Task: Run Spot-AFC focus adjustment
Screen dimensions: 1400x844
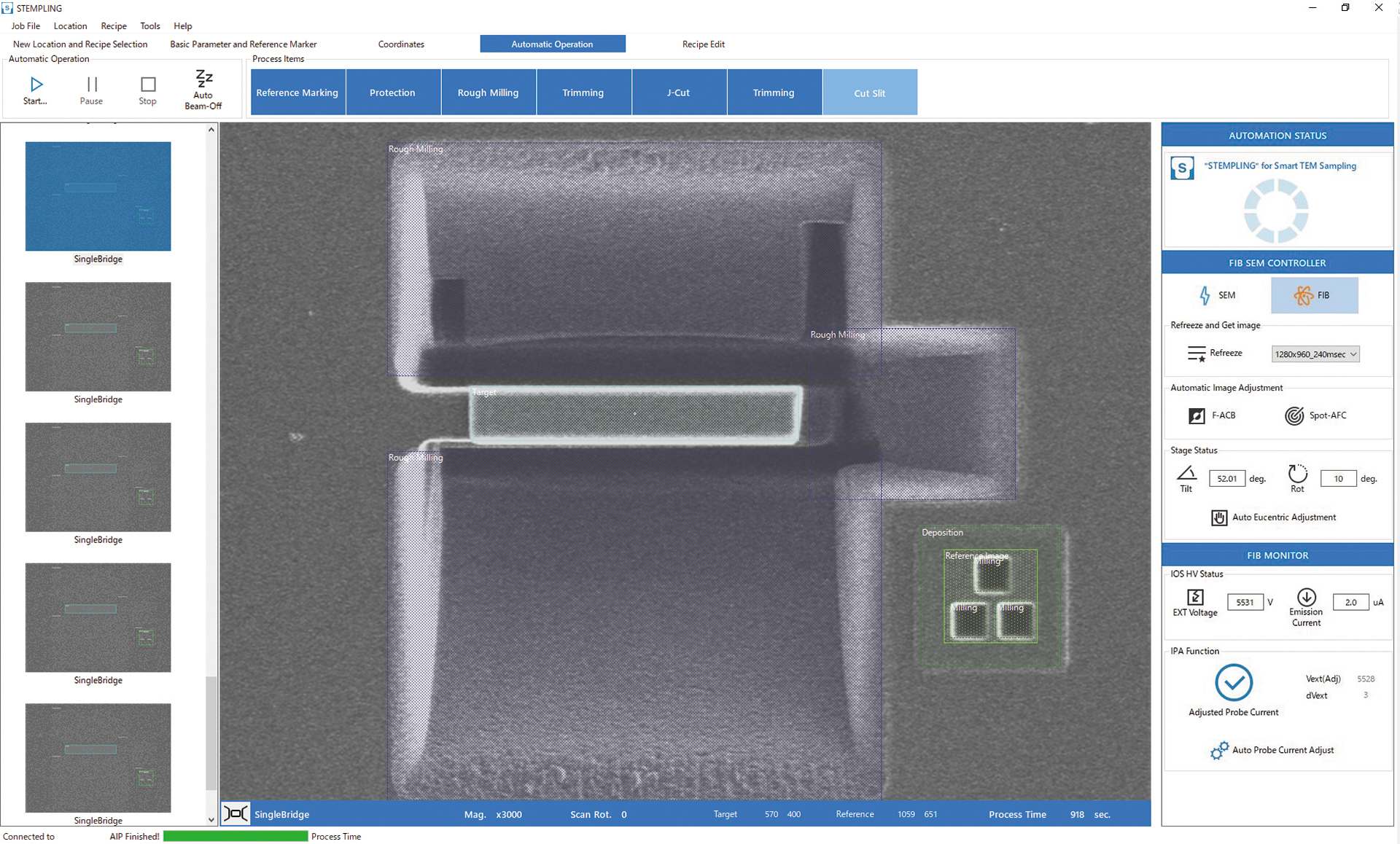Action: click(x=1294, y=415)
